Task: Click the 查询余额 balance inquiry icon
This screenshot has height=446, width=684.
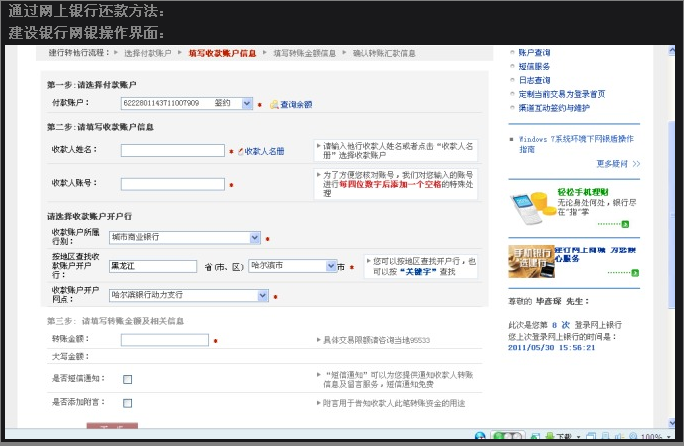Action: pos(274,104)
